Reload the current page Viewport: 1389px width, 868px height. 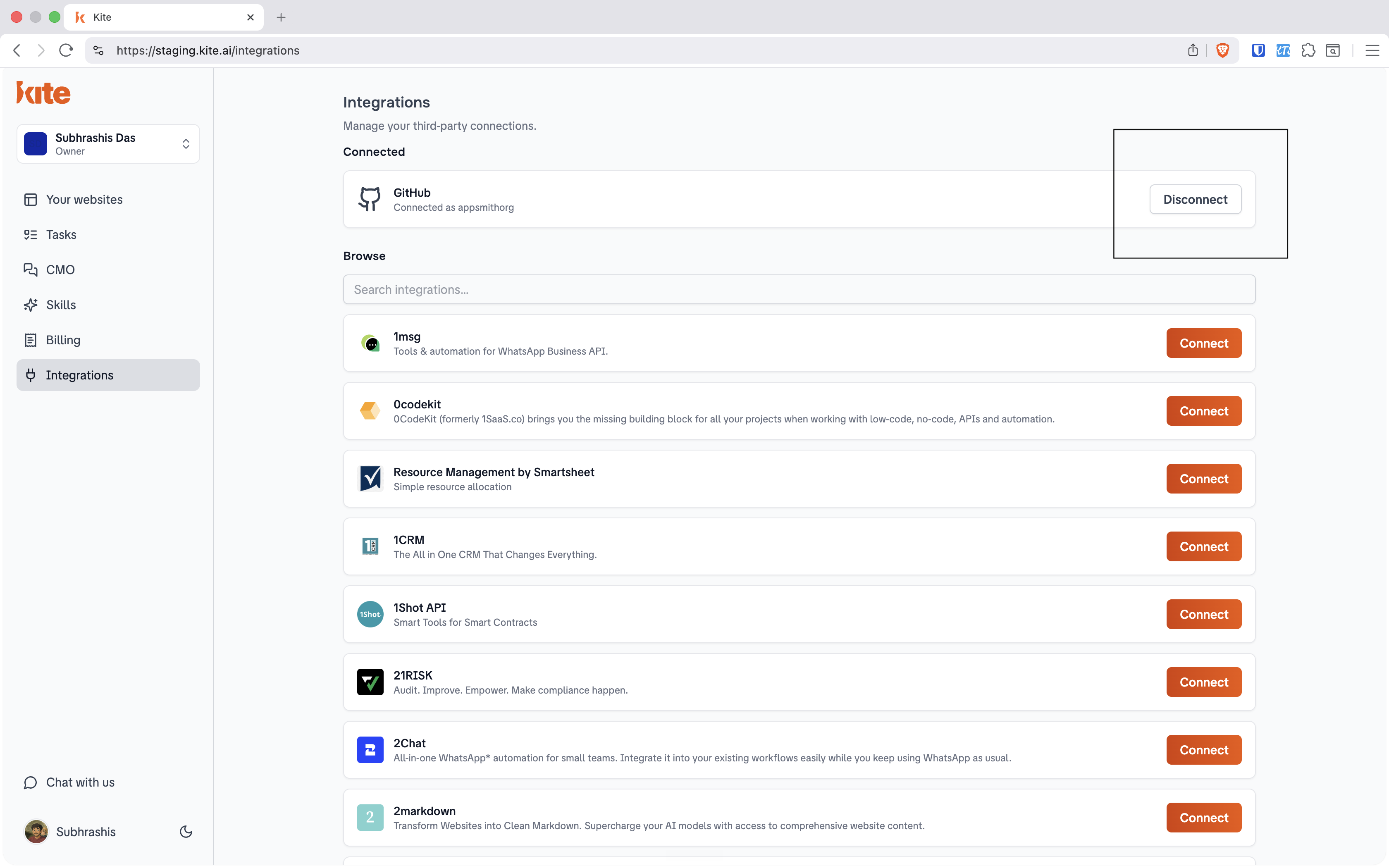point(66,50)
